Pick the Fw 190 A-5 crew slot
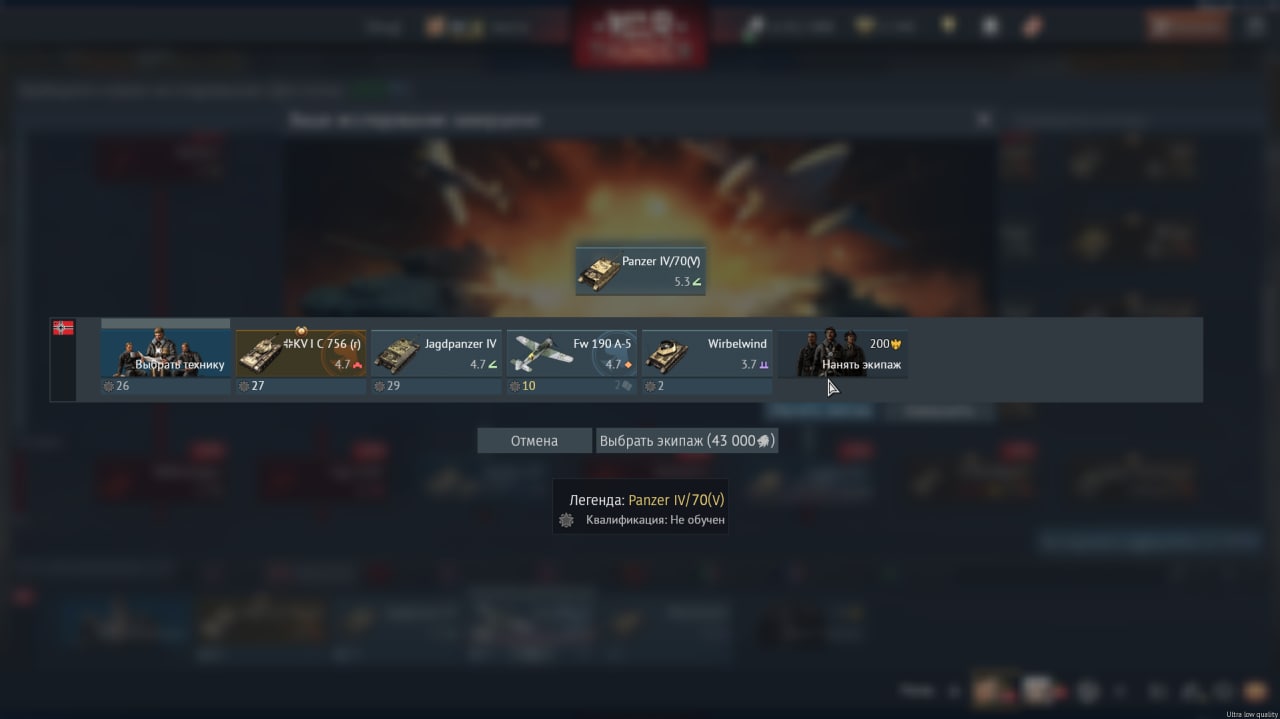Viewport: 1280px width, 719px height. [572, 362]
